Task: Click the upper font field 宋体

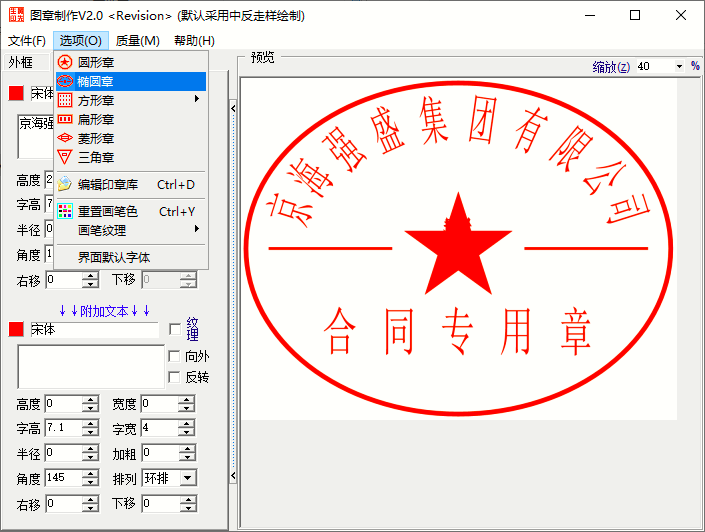Action: coord(42,94)
